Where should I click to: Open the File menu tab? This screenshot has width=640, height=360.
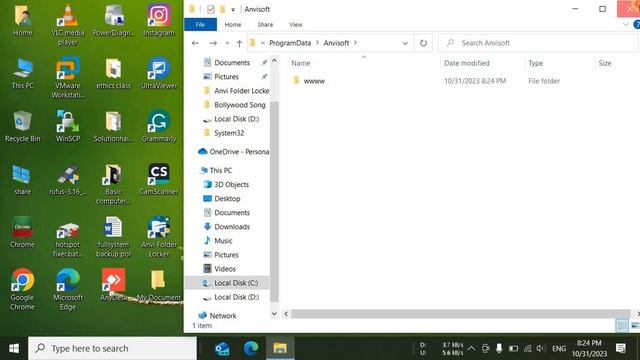pyautogui.click(x=200, y=24)
